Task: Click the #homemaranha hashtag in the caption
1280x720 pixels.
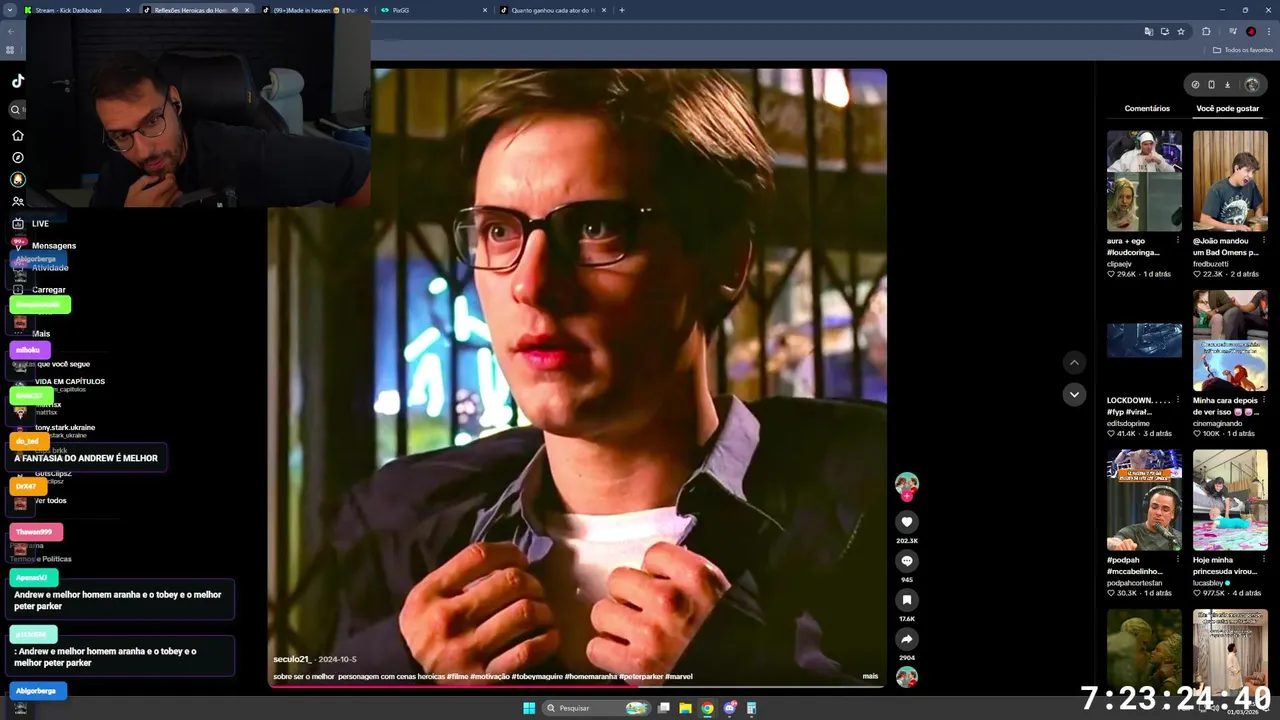Action: click(x=591, y=677)
